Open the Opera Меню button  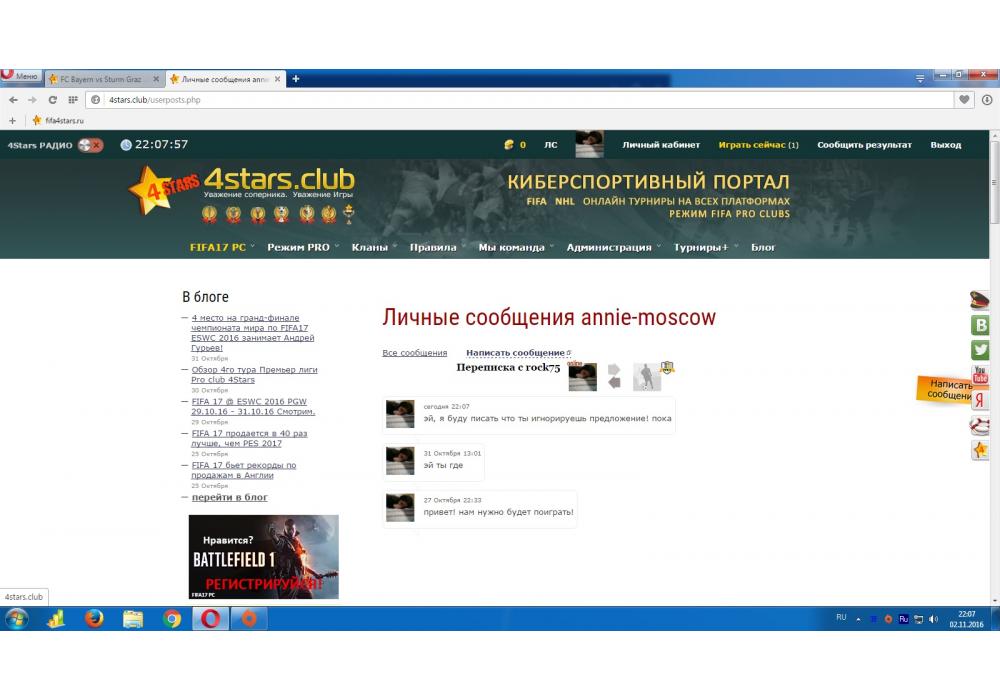[21, 77]
